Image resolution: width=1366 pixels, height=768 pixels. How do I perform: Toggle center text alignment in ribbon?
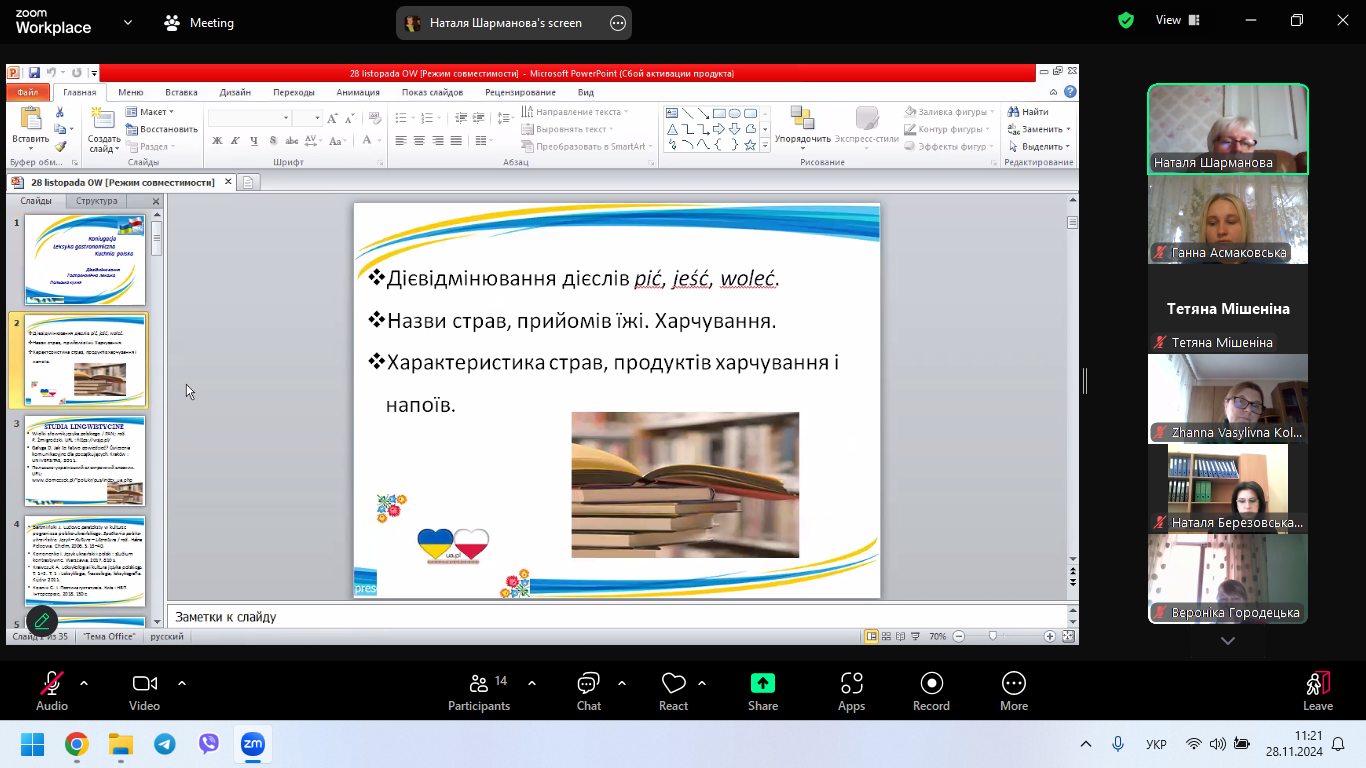tap(419, 141)
